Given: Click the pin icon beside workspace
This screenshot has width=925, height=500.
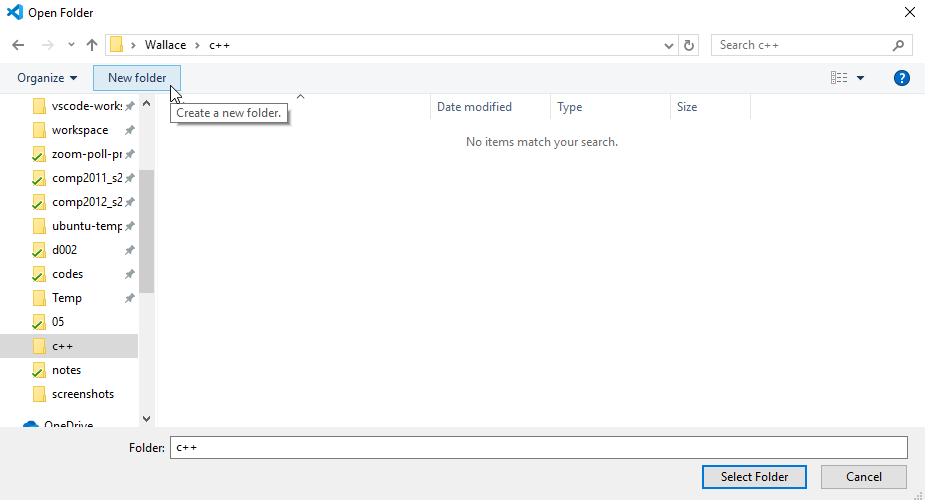Looking at the screenshot, I should [129, 130].
